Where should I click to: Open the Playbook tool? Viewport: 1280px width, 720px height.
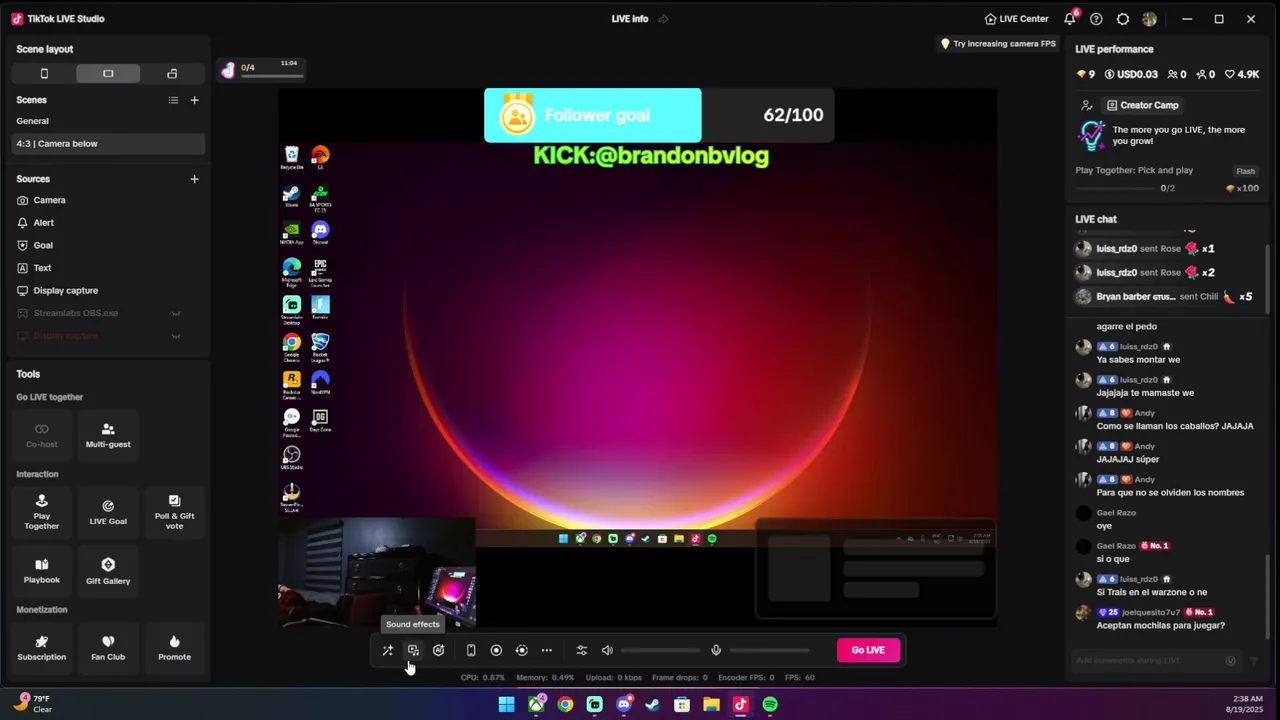click(x=42, y=571)
